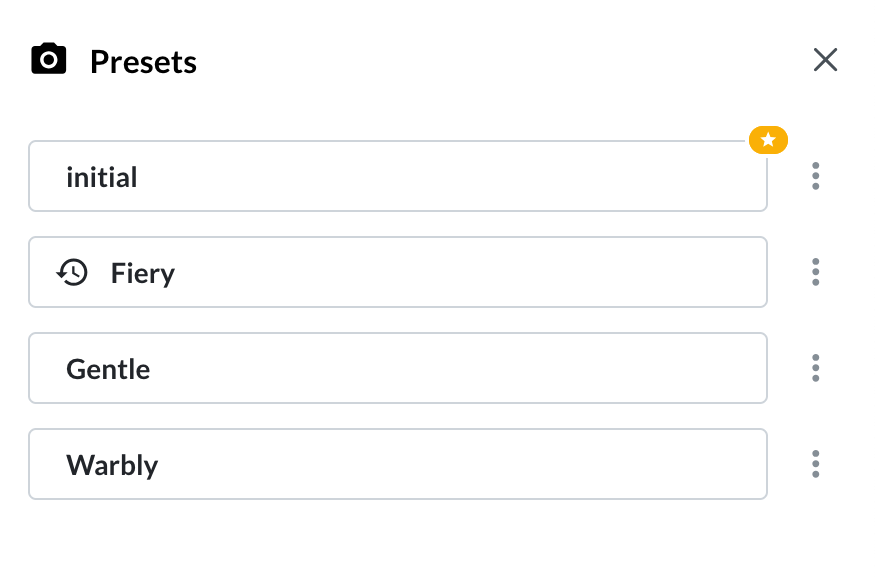This screenshot has width=875, height=577.
Task: Open the three-dot menu for Gentle preset
Action: click(x=815, y=368)
